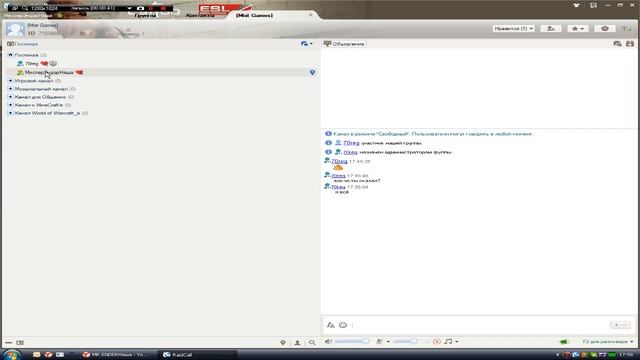The height and width of the screenshot is (360, 640).
Task: Open the music options dropdown arrow
Action: 456,342
